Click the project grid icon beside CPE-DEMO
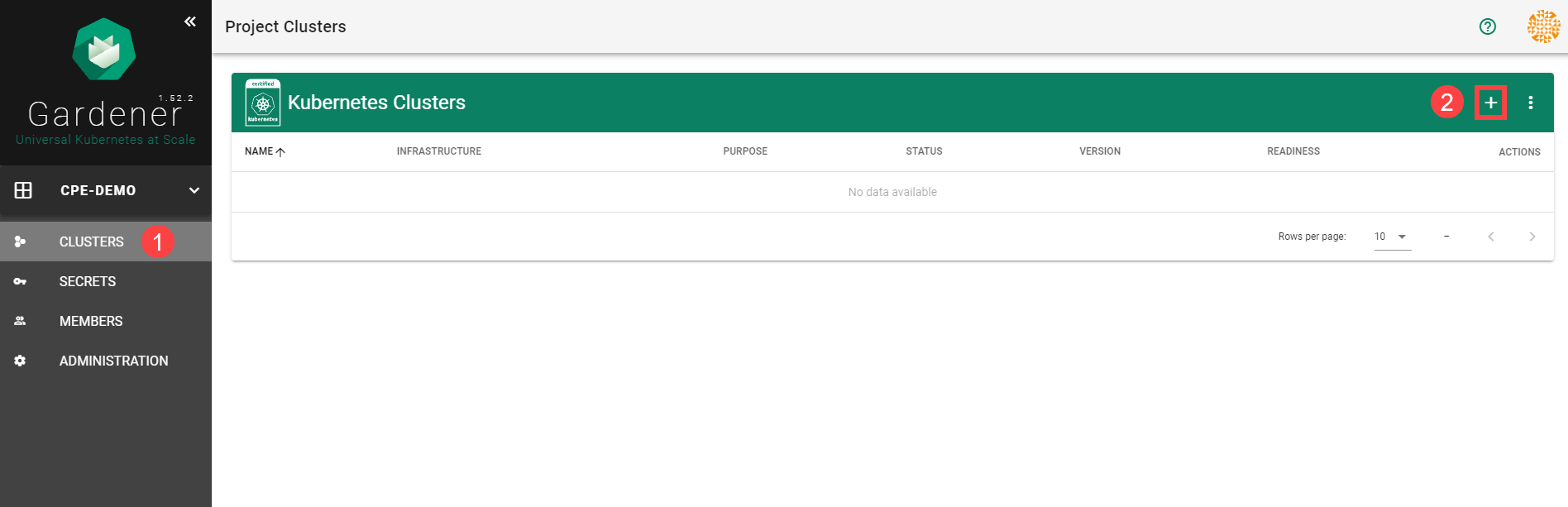The image size is (1568, 507). 23,190
